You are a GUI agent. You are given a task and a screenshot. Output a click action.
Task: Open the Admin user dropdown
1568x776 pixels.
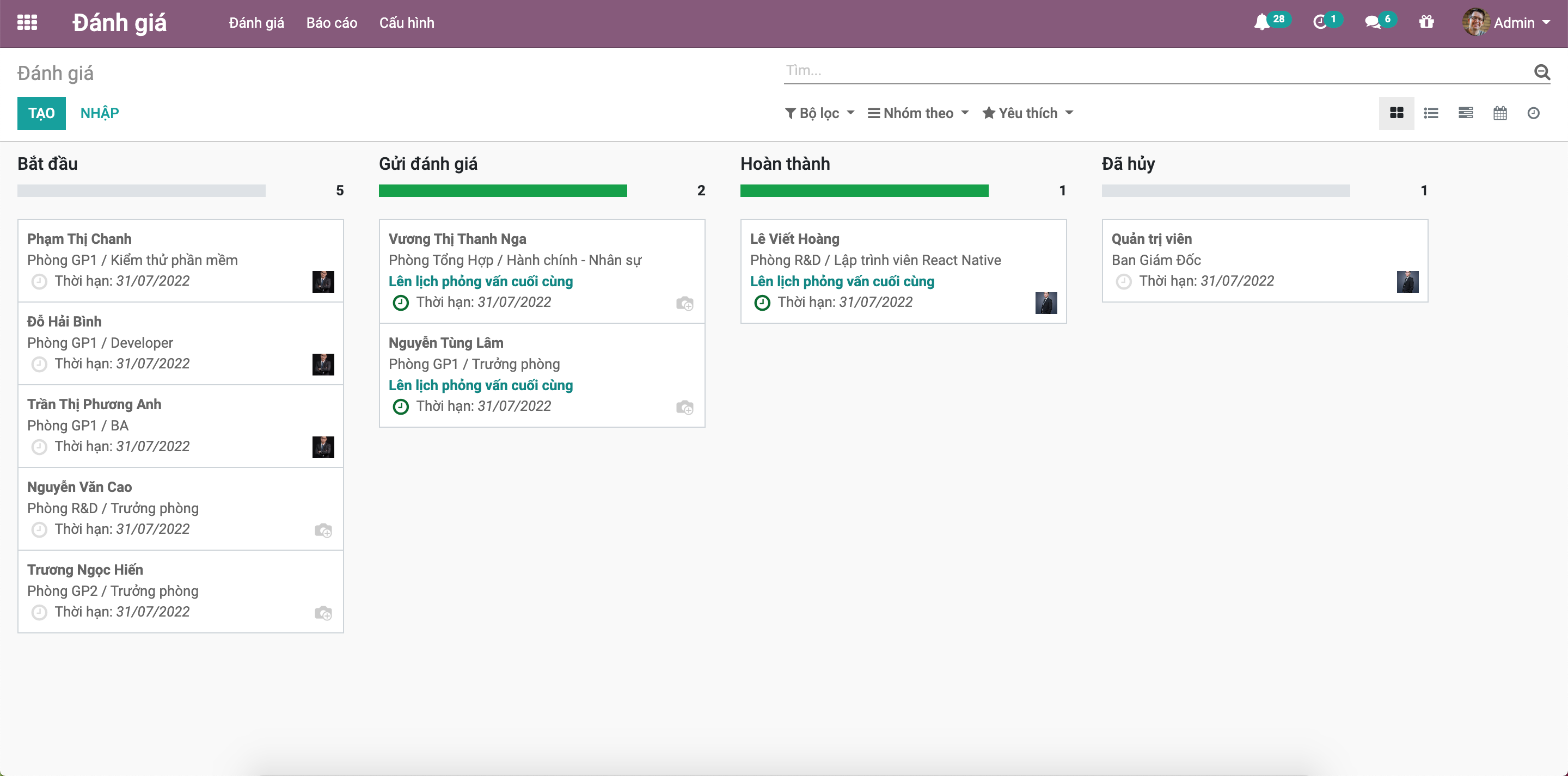click(1506, 22)
